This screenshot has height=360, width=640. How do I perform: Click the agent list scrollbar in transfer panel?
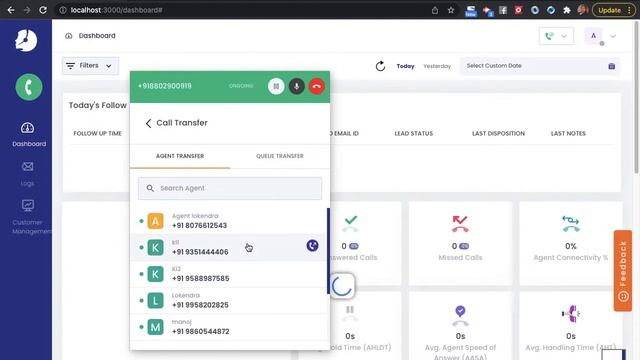(328, 251)
